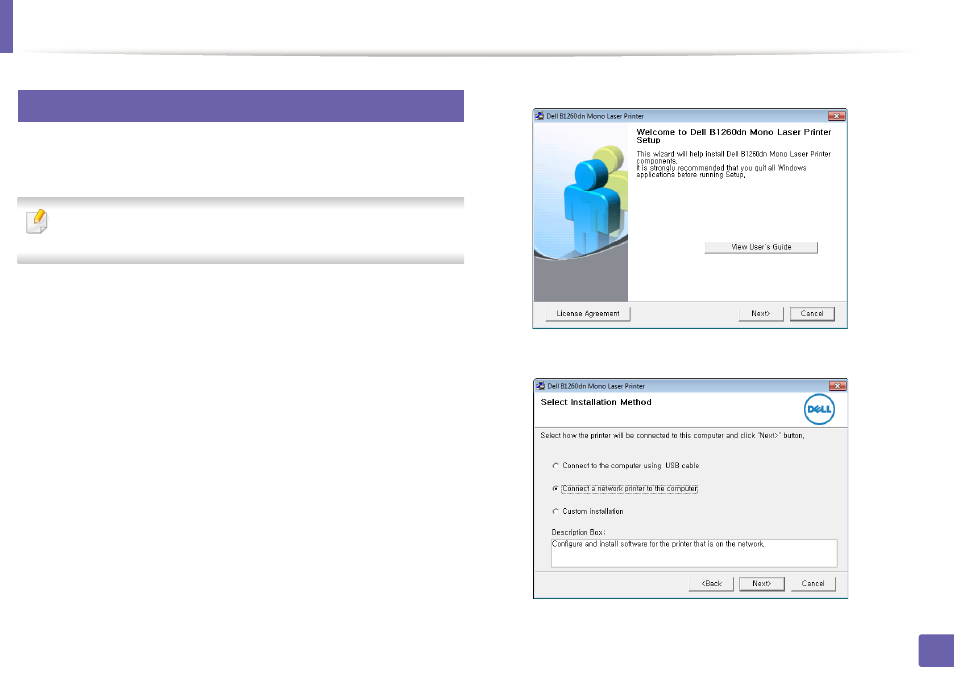This screenshot has height=674, width=954.
Task: Click the 'Description Box:' label
Action: coord(578,532)
